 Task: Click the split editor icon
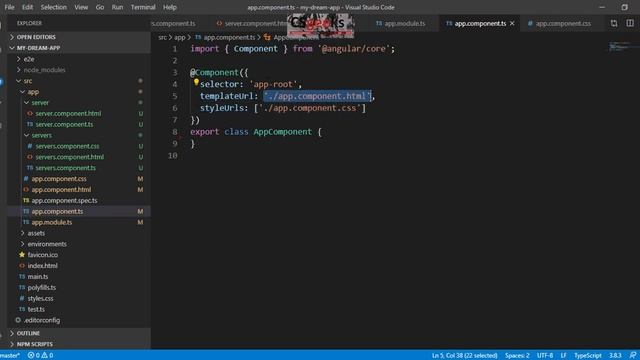[630, 24]
